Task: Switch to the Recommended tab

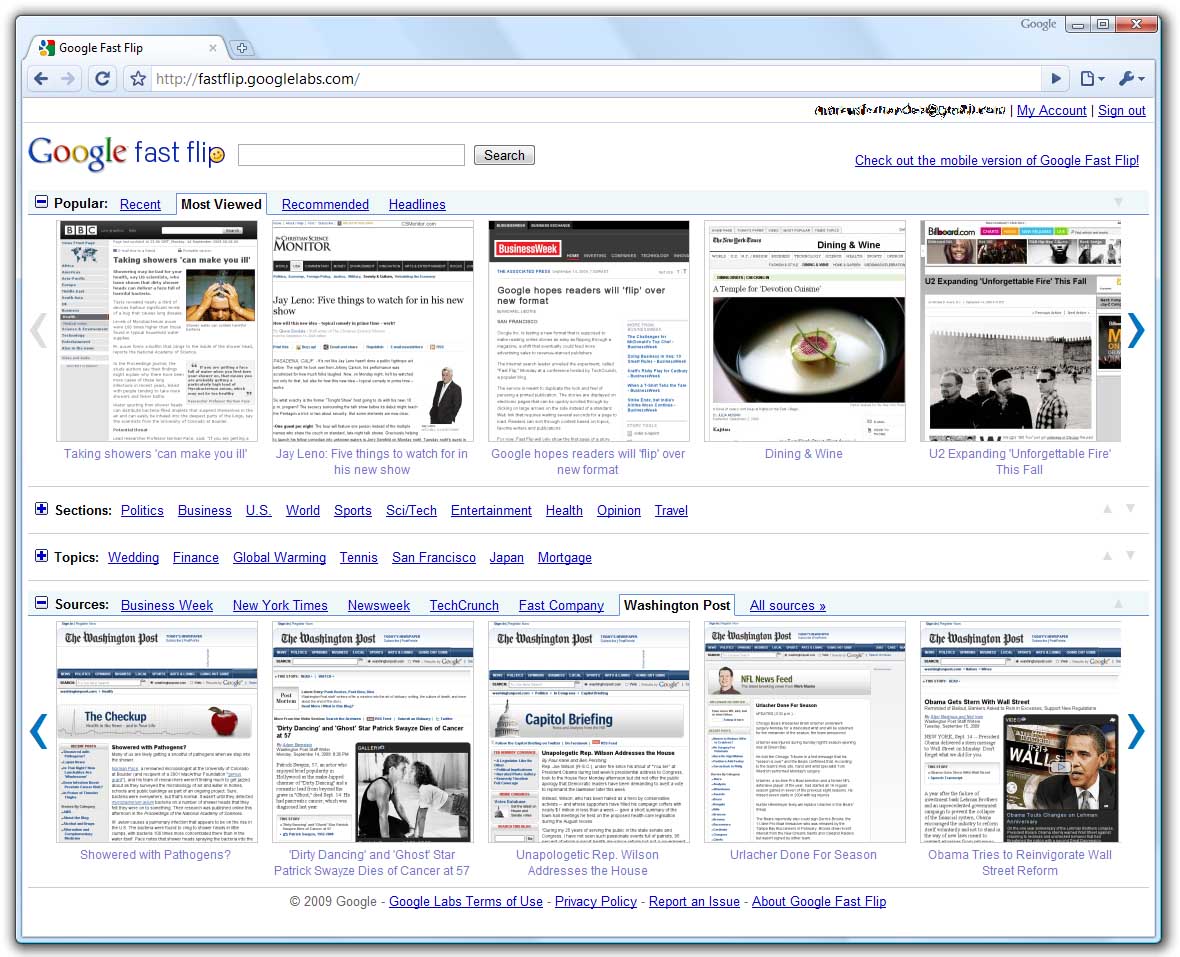Action: [x=325, y=205]
